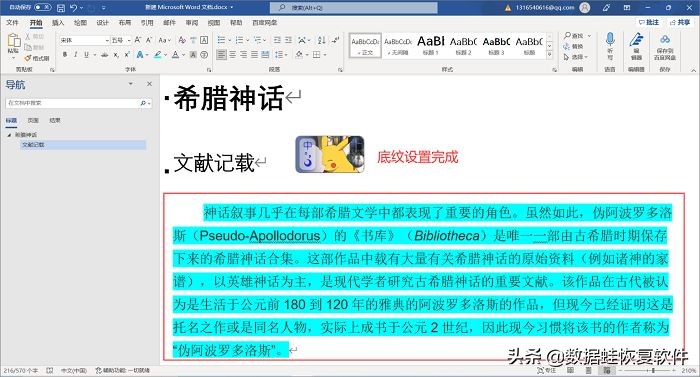Click the Numbering list icon

239,40
